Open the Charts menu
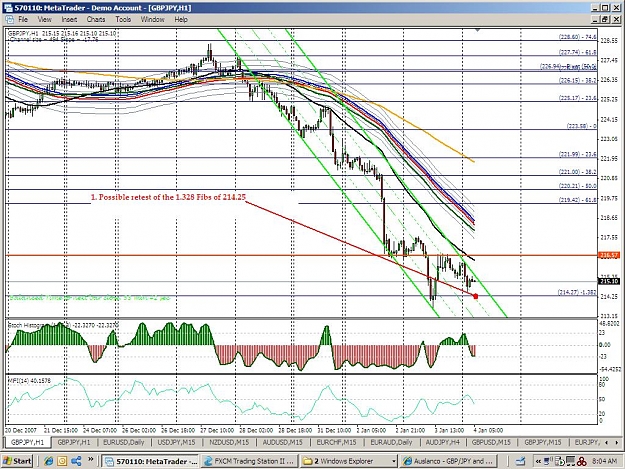Viewport: 625px width, 469px height. pos(96,20)
